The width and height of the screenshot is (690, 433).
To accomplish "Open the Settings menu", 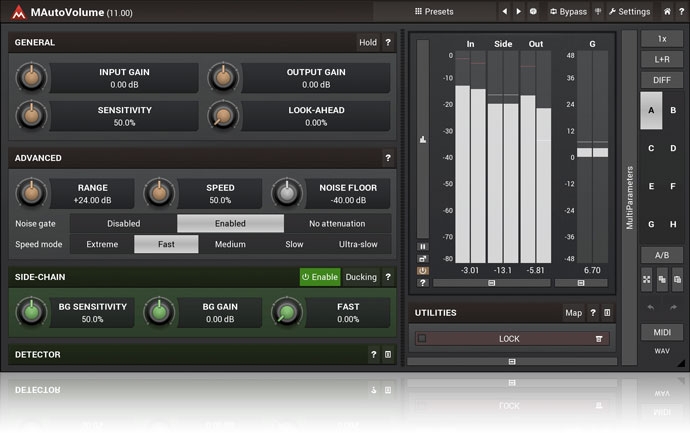I will point(629,11).
